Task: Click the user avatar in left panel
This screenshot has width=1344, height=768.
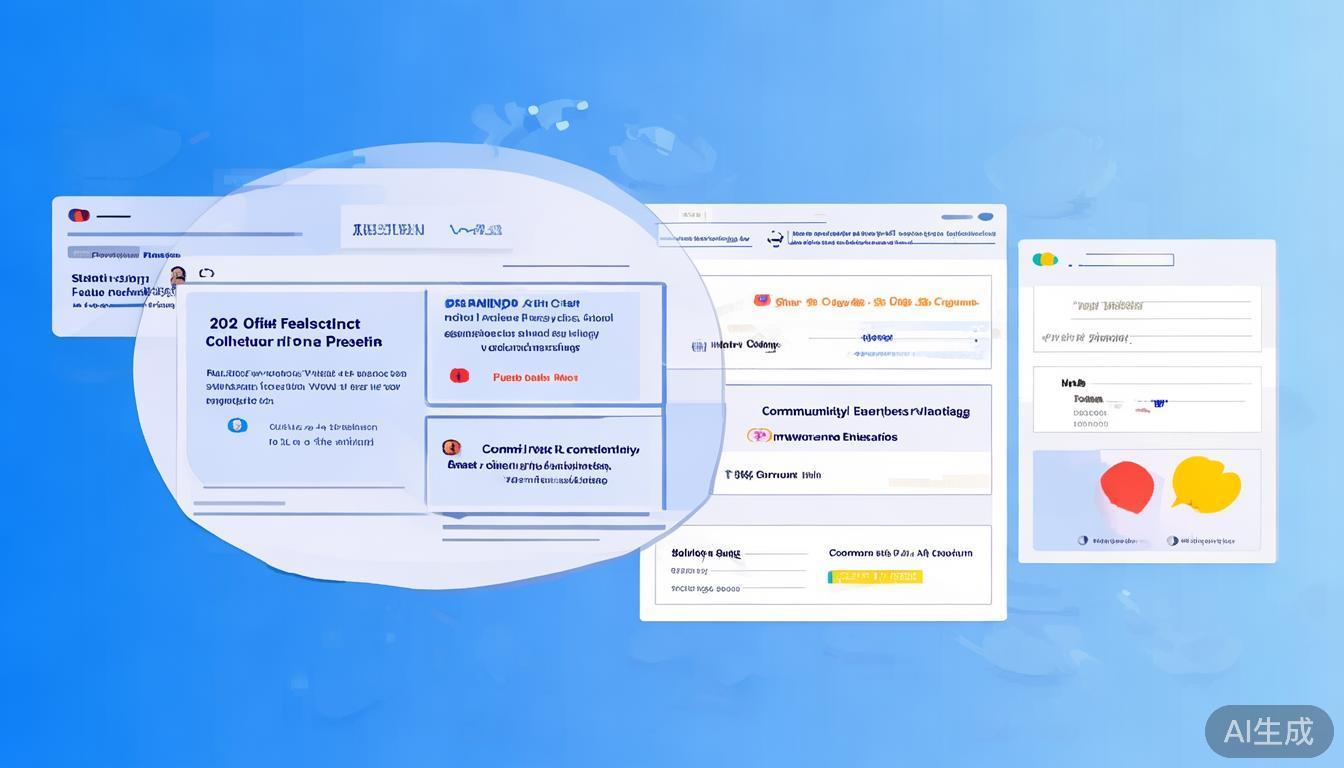Action: tap(178, 275)
